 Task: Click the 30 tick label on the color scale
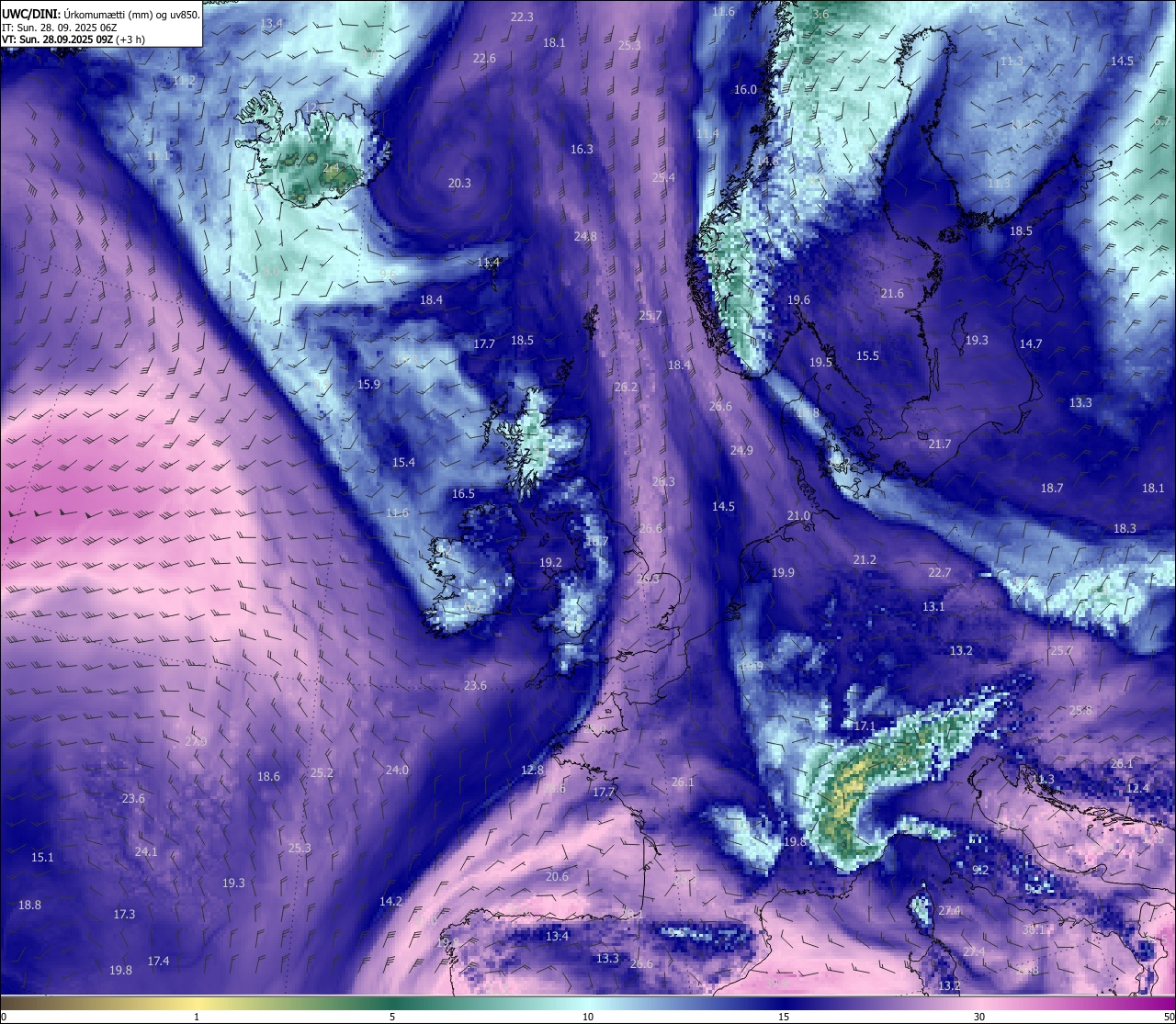coord(979,1017)
